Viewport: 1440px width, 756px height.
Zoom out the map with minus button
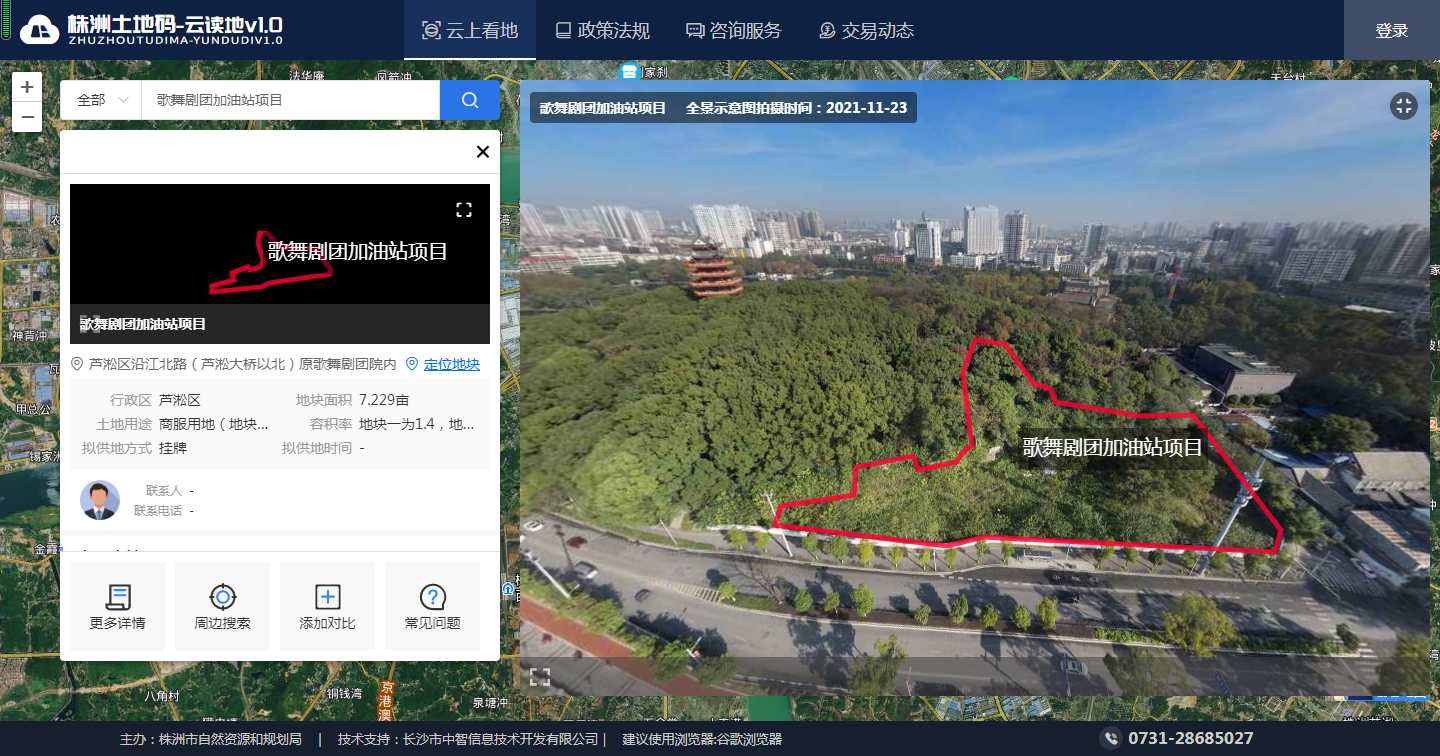(x=27, y=117)
